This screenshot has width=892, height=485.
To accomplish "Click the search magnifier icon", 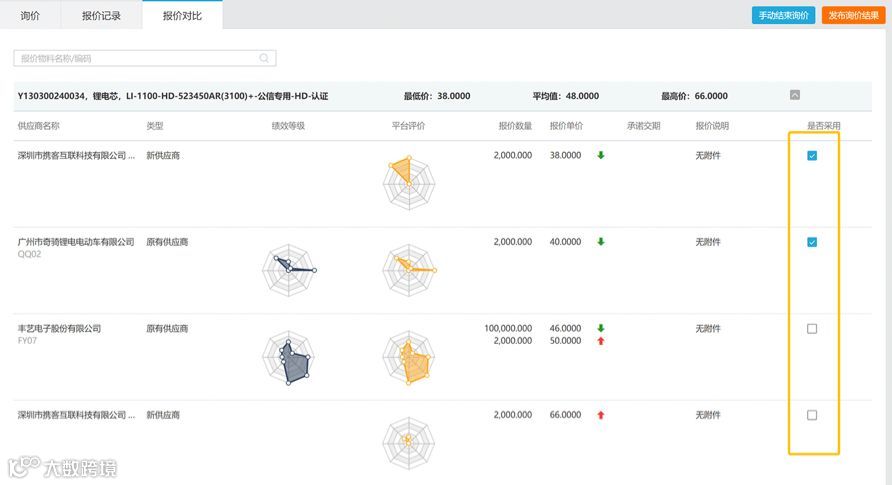I will point(264,58).
